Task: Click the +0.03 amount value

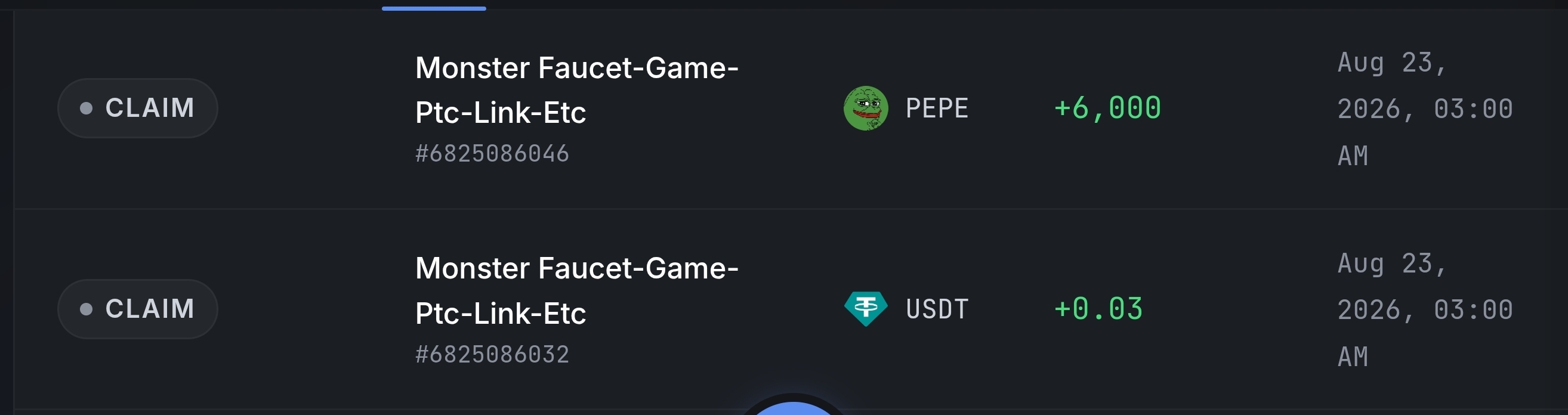Action: 1098,309
